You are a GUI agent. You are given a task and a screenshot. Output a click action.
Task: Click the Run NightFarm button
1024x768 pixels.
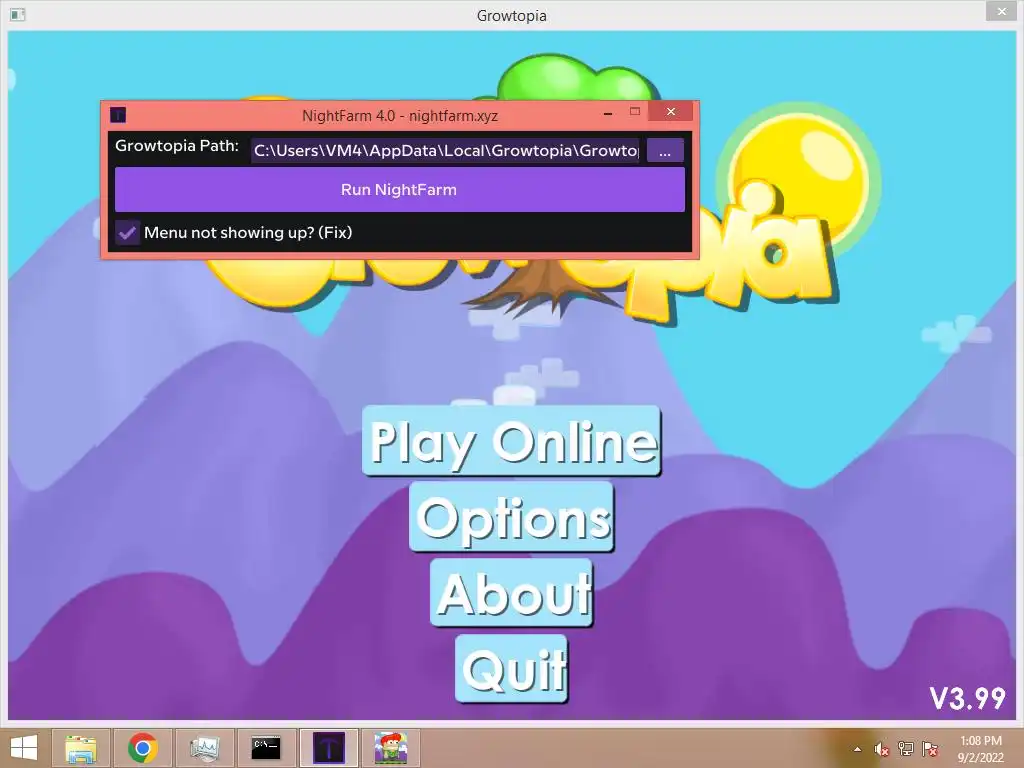(400, 189)
